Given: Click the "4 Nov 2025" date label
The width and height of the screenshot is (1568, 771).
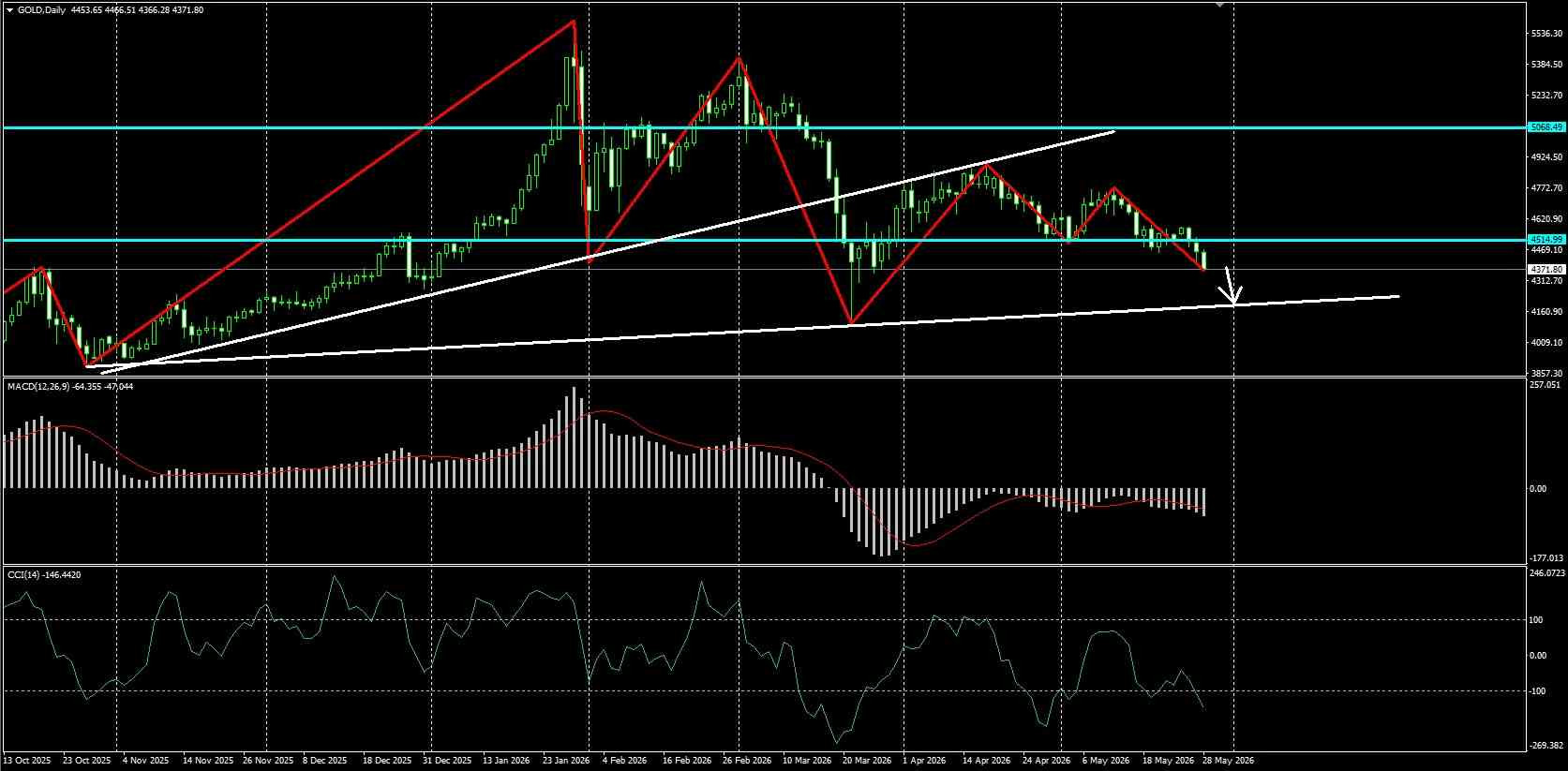Looking at the screenshot, I should 145,761.
